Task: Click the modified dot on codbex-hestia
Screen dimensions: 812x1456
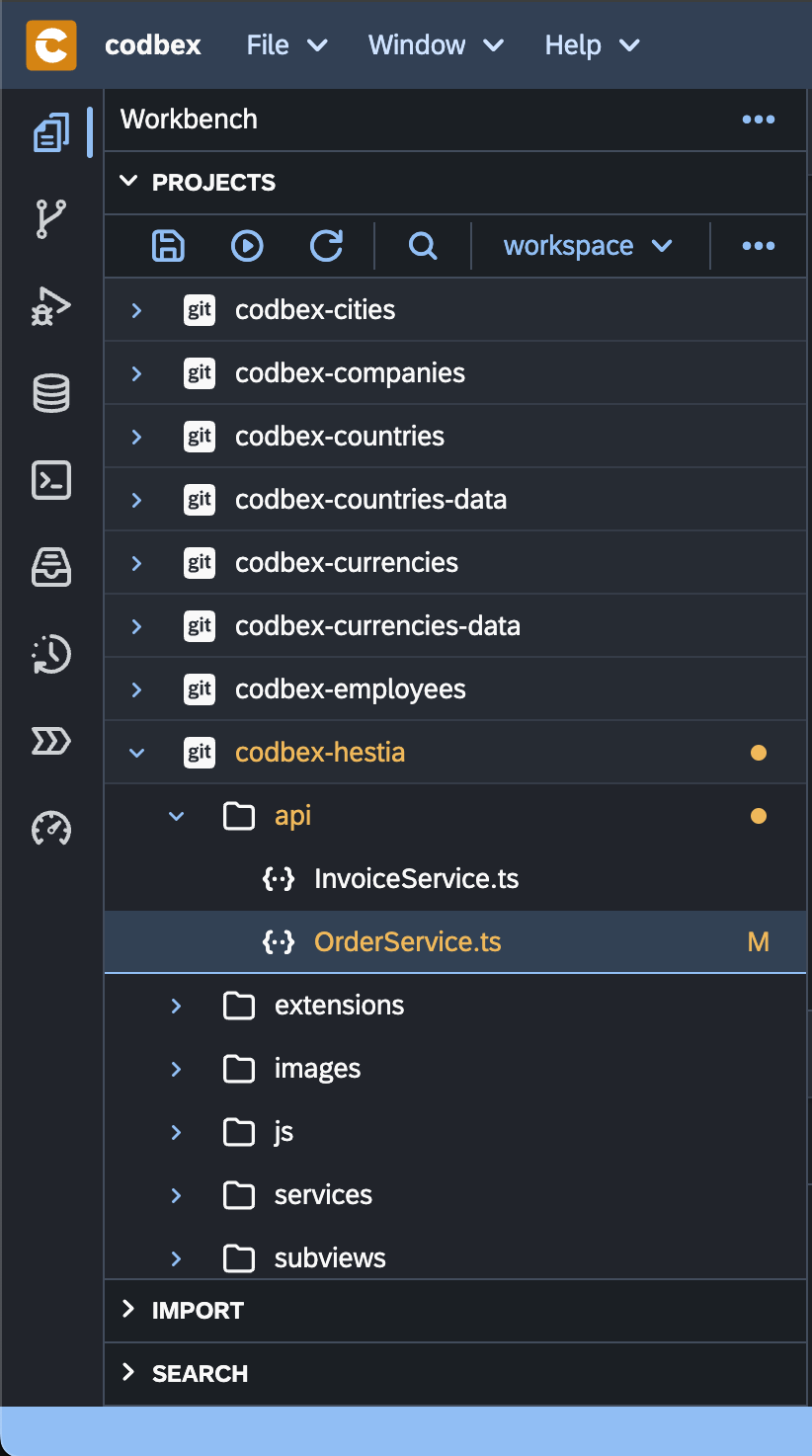Action: [x=759, y=753]
